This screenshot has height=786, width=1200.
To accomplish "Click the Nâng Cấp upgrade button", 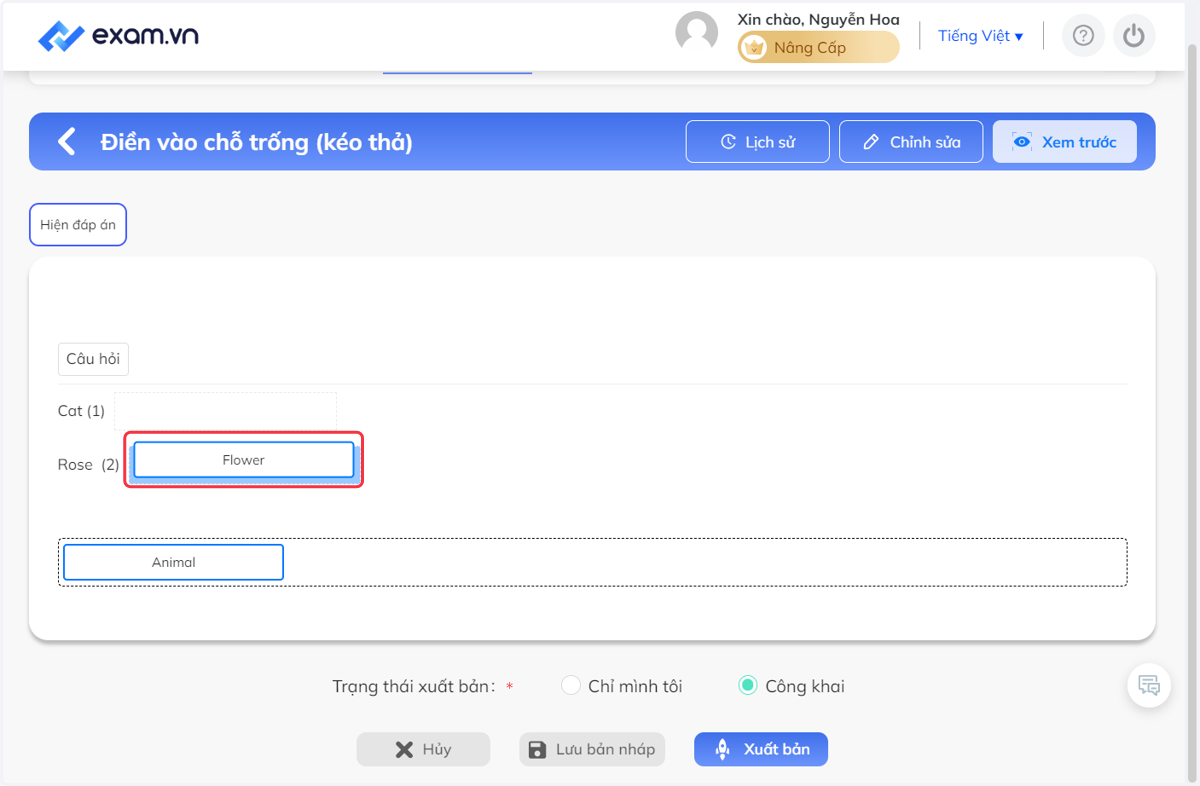I will [x=819, y=47].
